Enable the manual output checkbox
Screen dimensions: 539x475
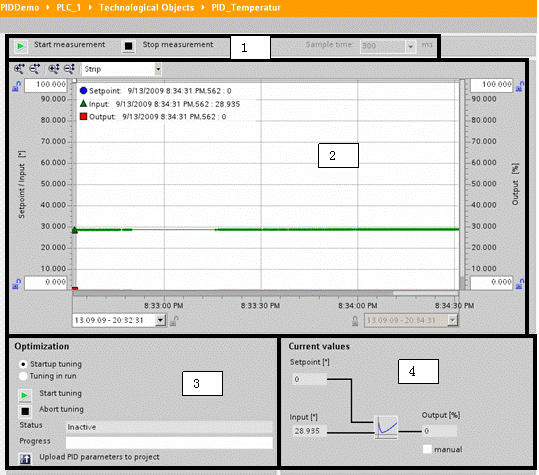(x=427, y=449)
